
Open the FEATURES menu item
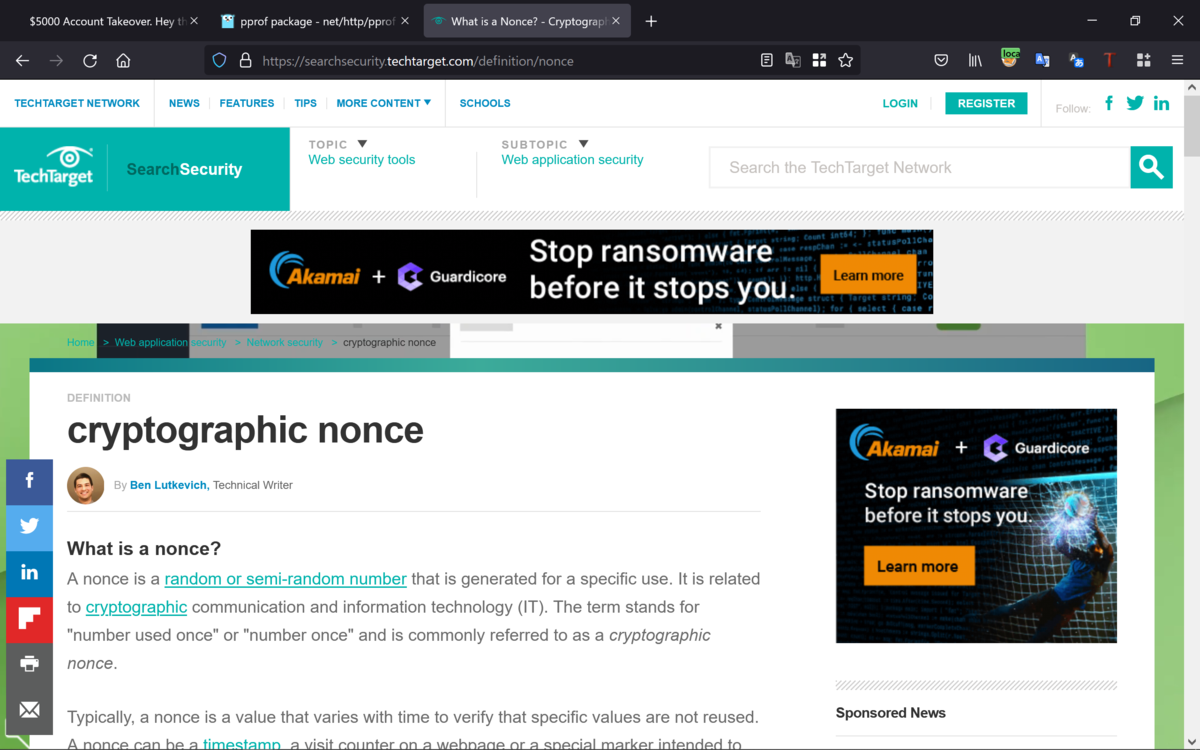pos(247,103)
